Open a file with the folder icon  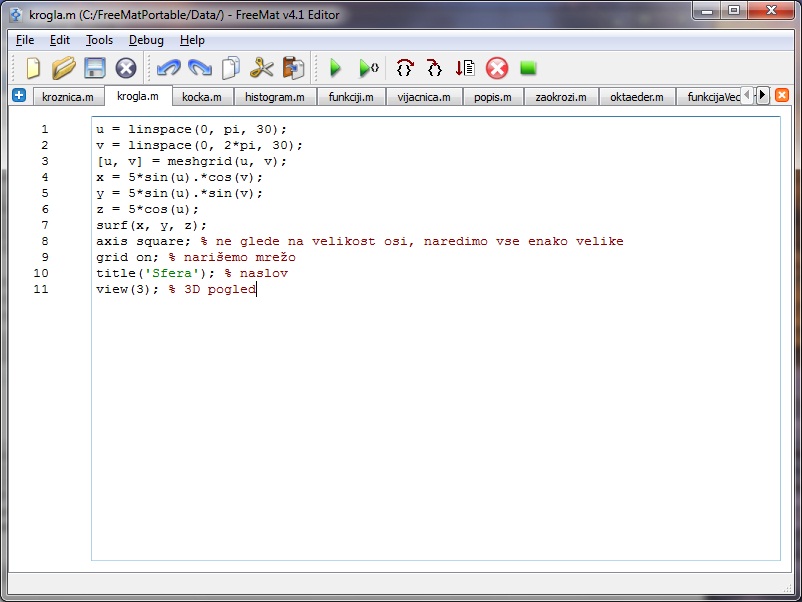pos(64,68)
